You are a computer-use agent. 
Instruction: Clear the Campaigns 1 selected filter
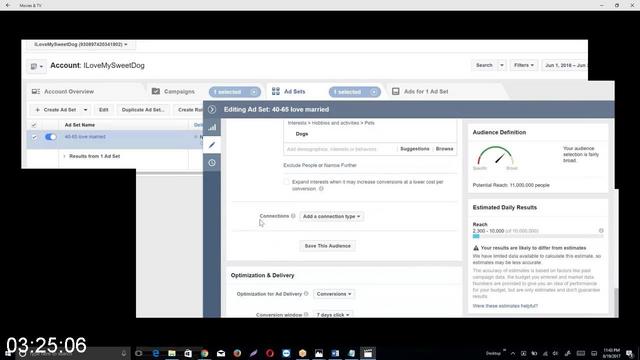[x=254, y=92]
